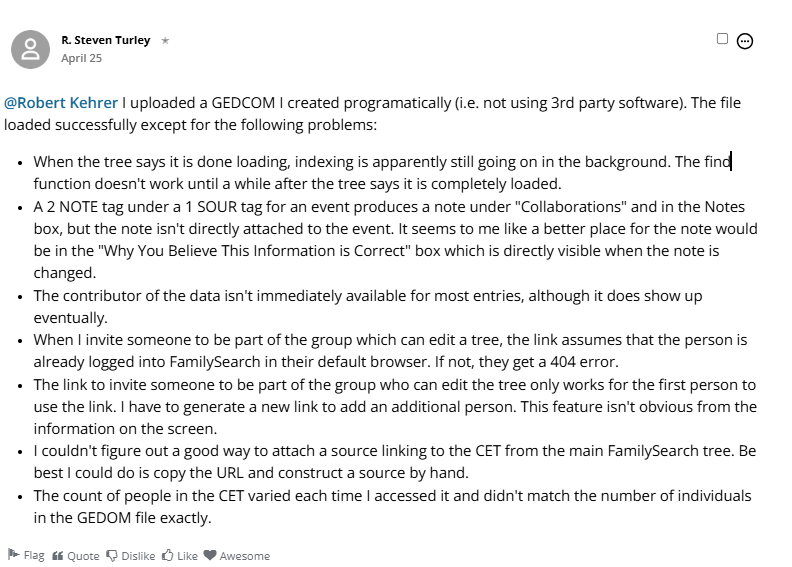Open the April 25 post permalink
The image size is (792, 567).
coord(81,58)
